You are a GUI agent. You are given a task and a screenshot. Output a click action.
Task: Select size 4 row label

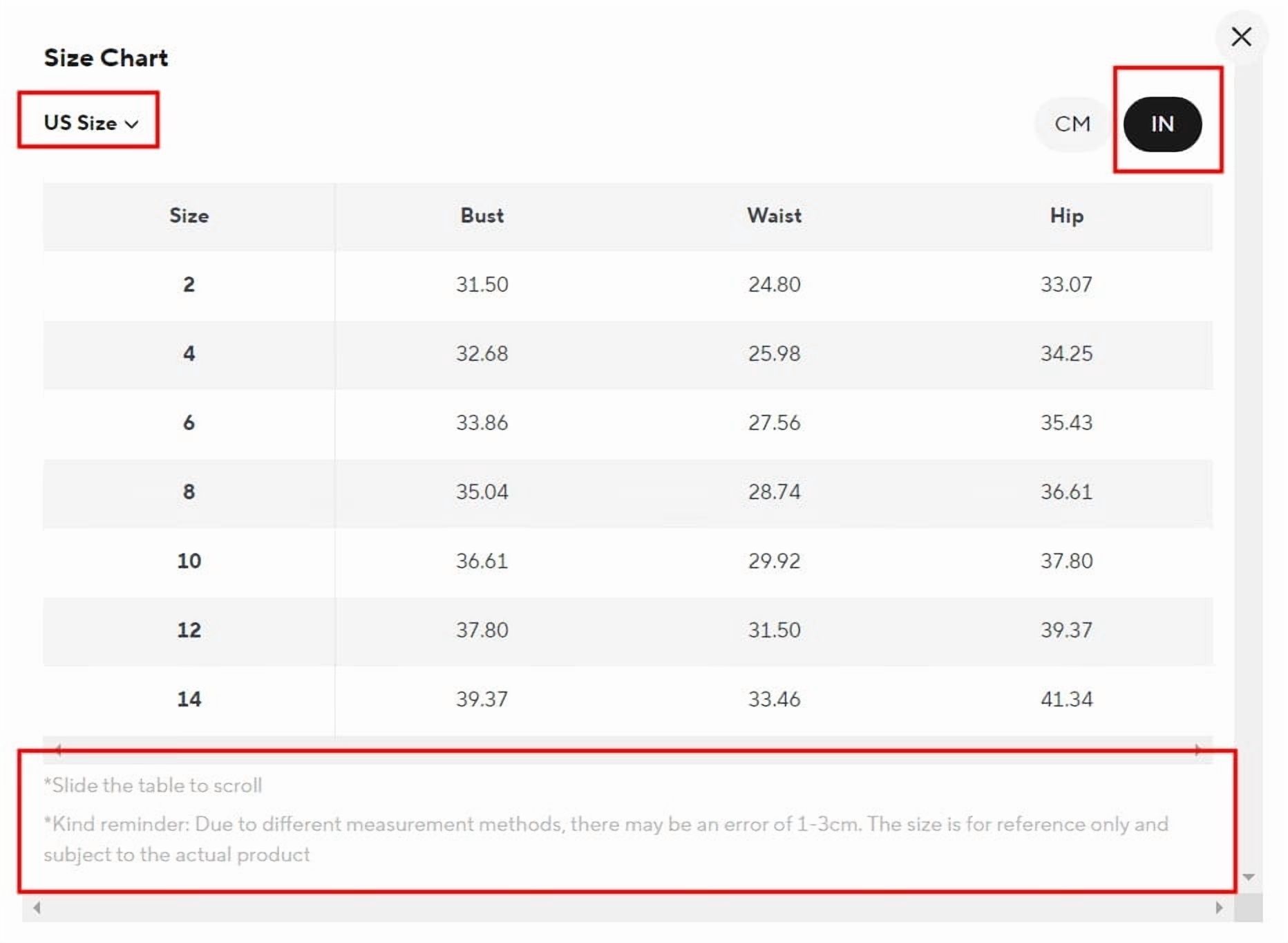189,353
